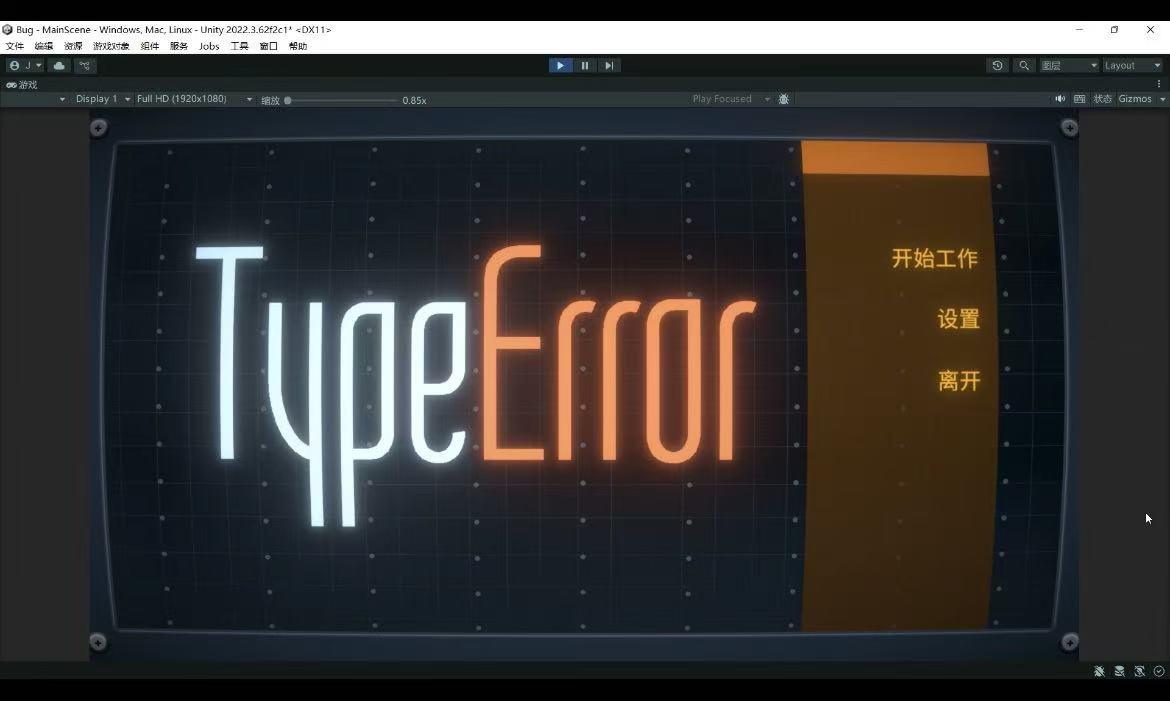Click 开始工作 in the game menu
This screenshot has height=701, width=1170.
[934, 258]
